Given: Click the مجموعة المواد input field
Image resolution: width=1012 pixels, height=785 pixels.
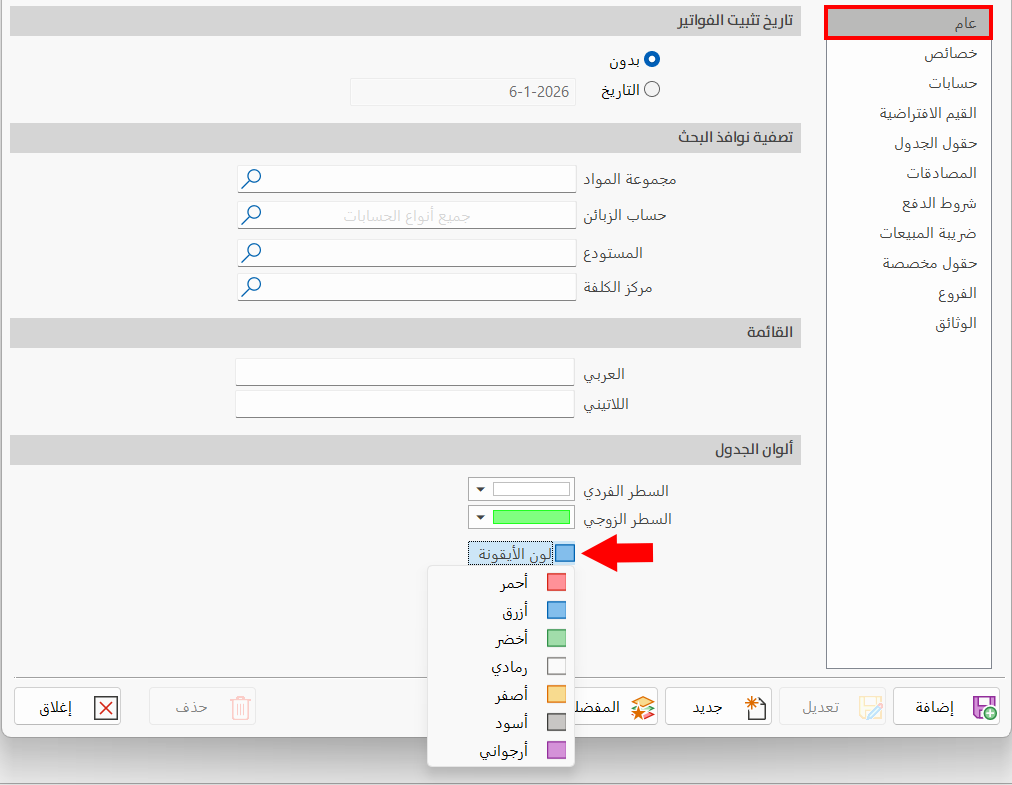Looking at the screenshot, I should point(407,179).
